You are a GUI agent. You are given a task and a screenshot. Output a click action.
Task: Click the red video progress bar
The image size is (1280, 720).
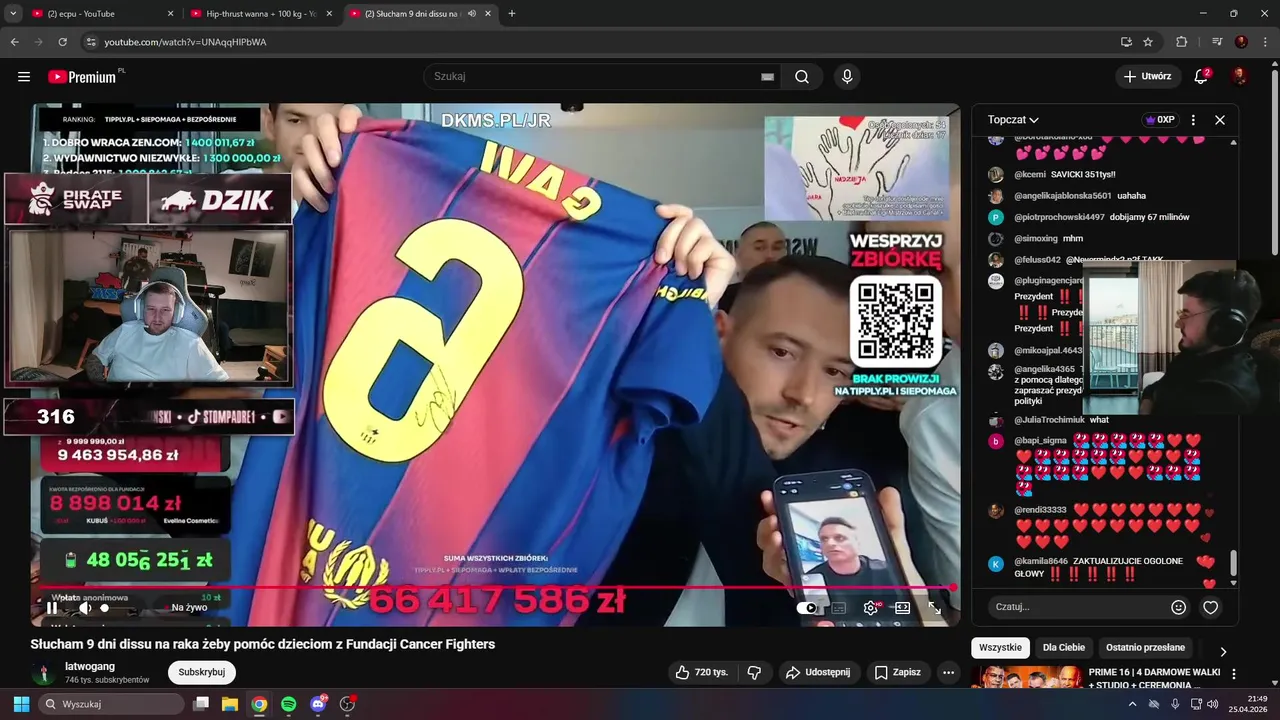click(x=495, y=587)
